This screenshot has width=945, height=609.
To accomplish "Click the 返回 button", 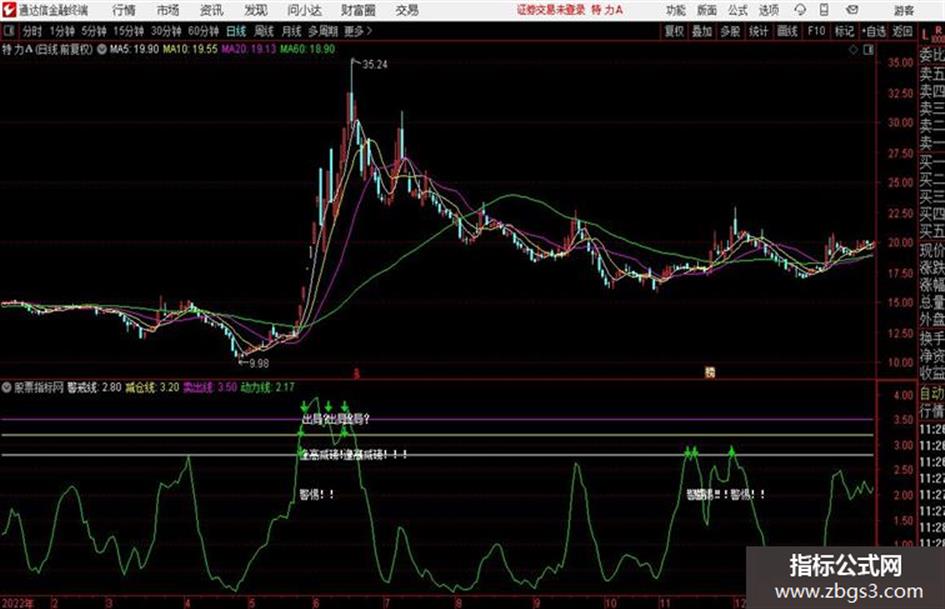I will pos(902,31).
